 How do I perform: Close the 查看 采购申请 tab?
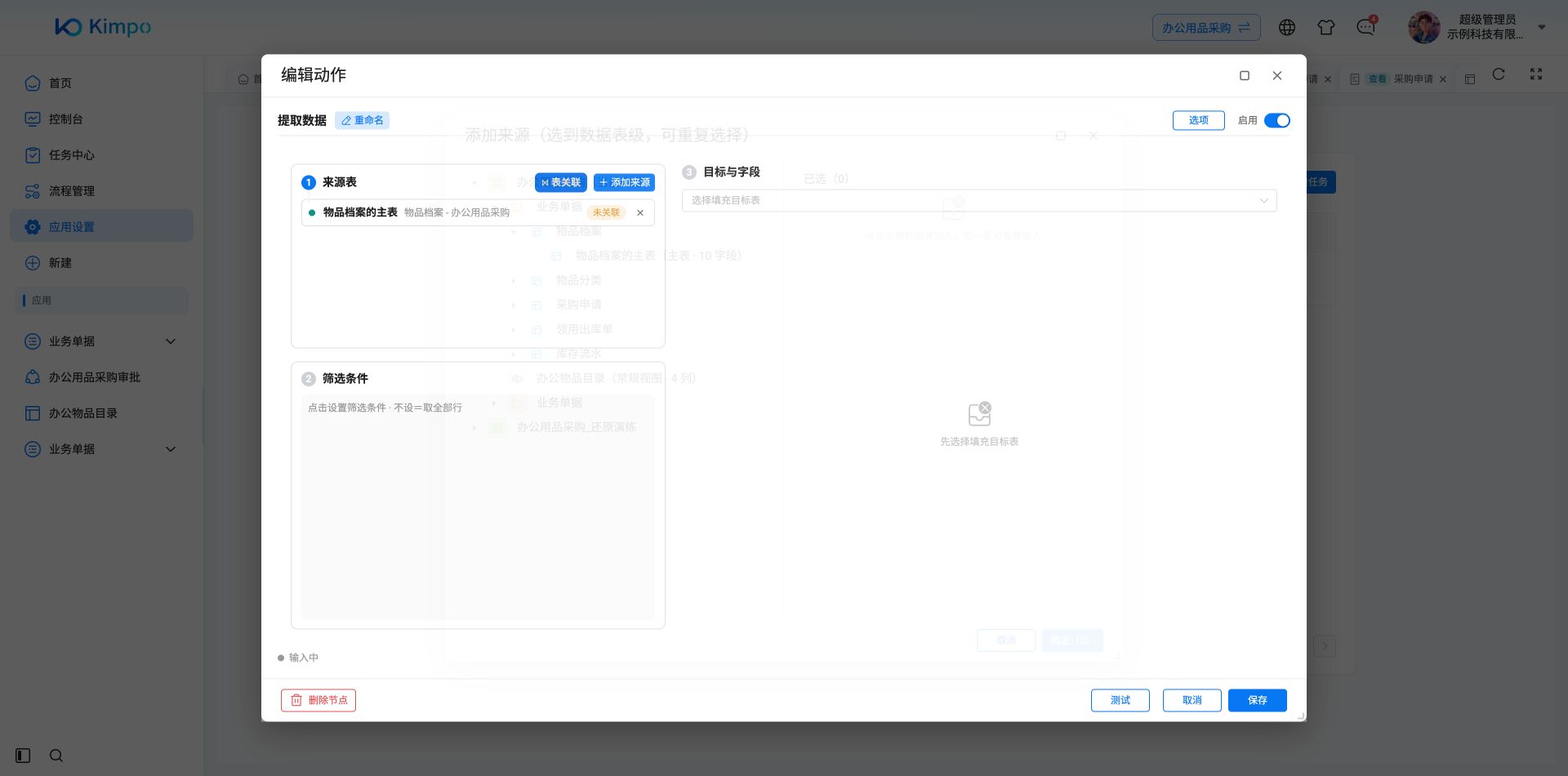[x=1443, y=79]
